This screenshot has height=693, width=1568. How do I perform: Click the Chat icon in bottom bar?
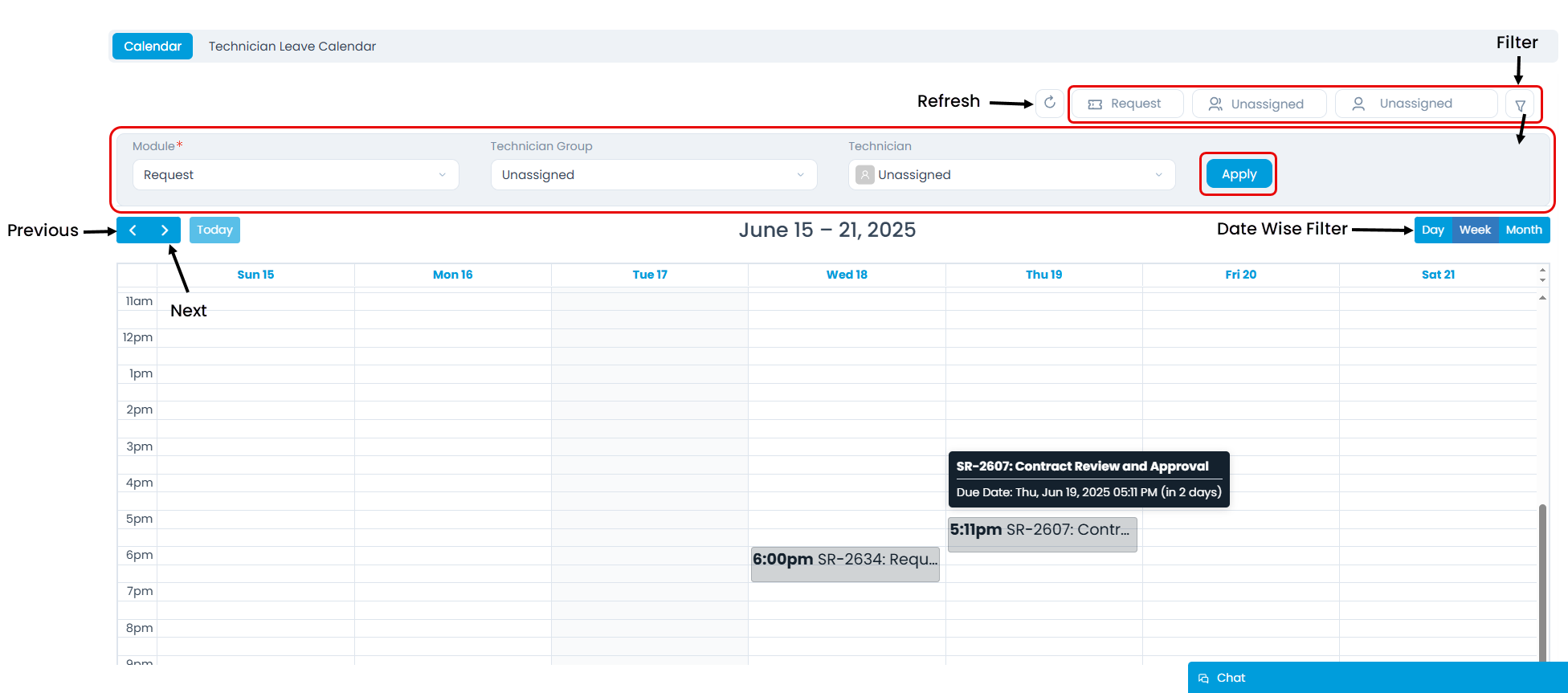coord(1203,679)
